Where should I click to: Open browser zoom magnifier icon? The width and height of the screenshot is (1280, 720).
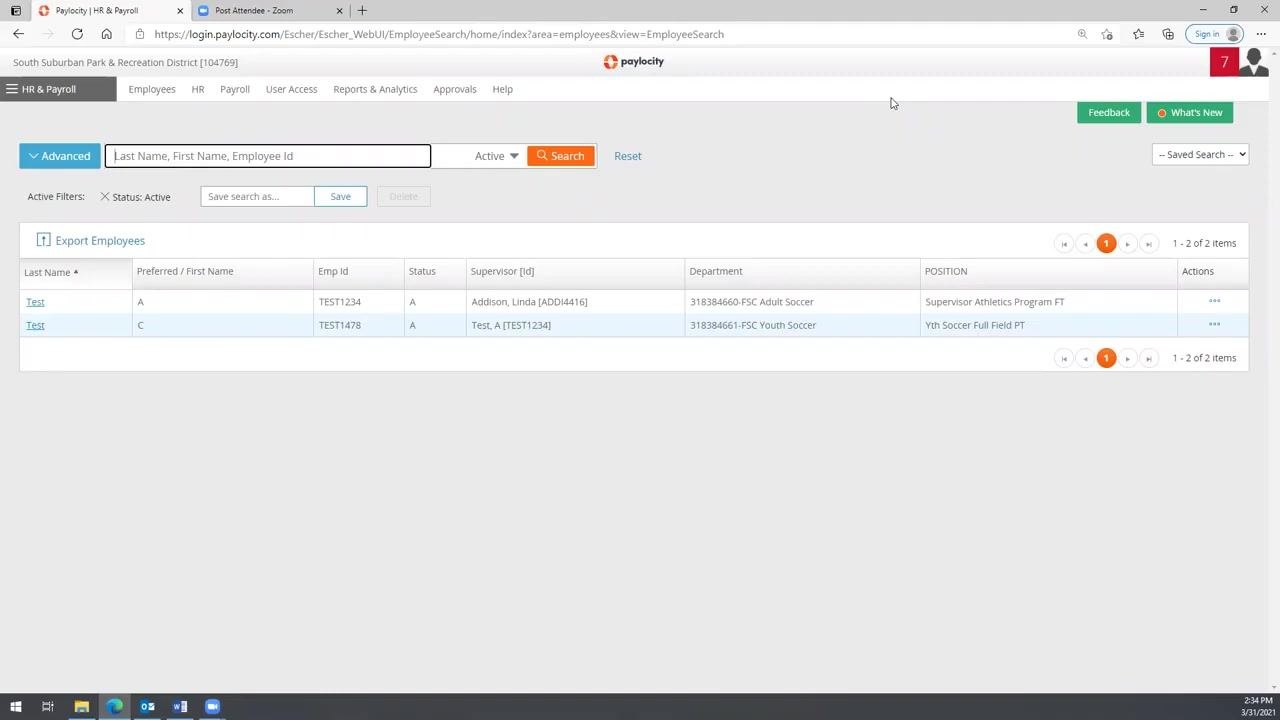tap(1082, 34)
